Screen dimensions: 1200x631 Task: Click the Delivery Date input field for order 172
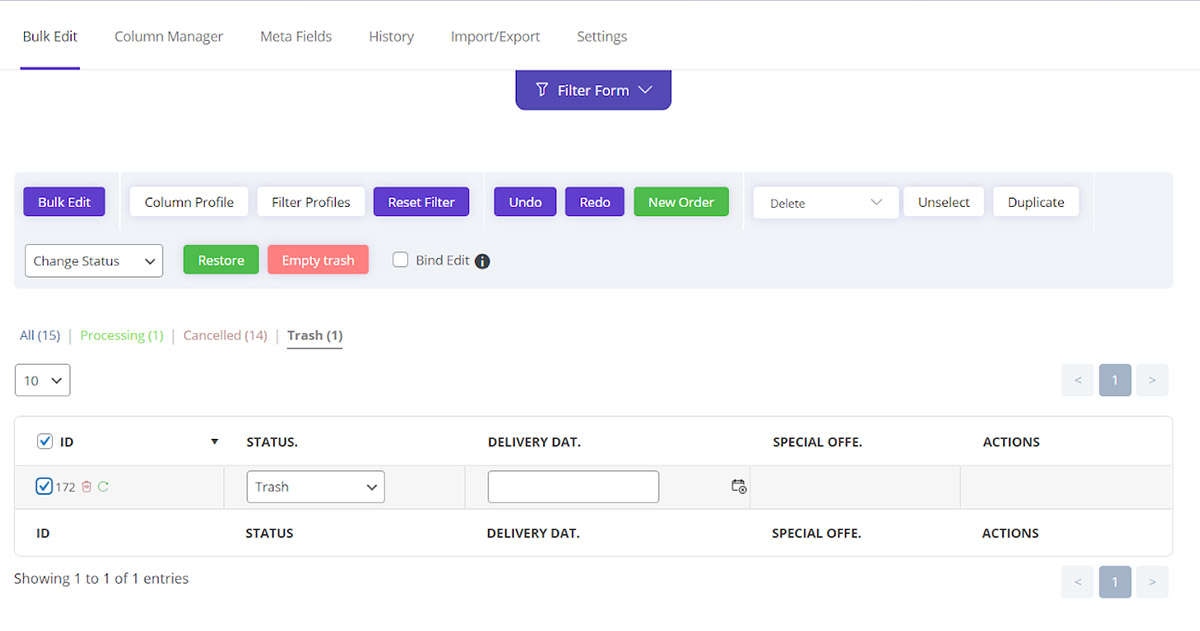(573, 487)
